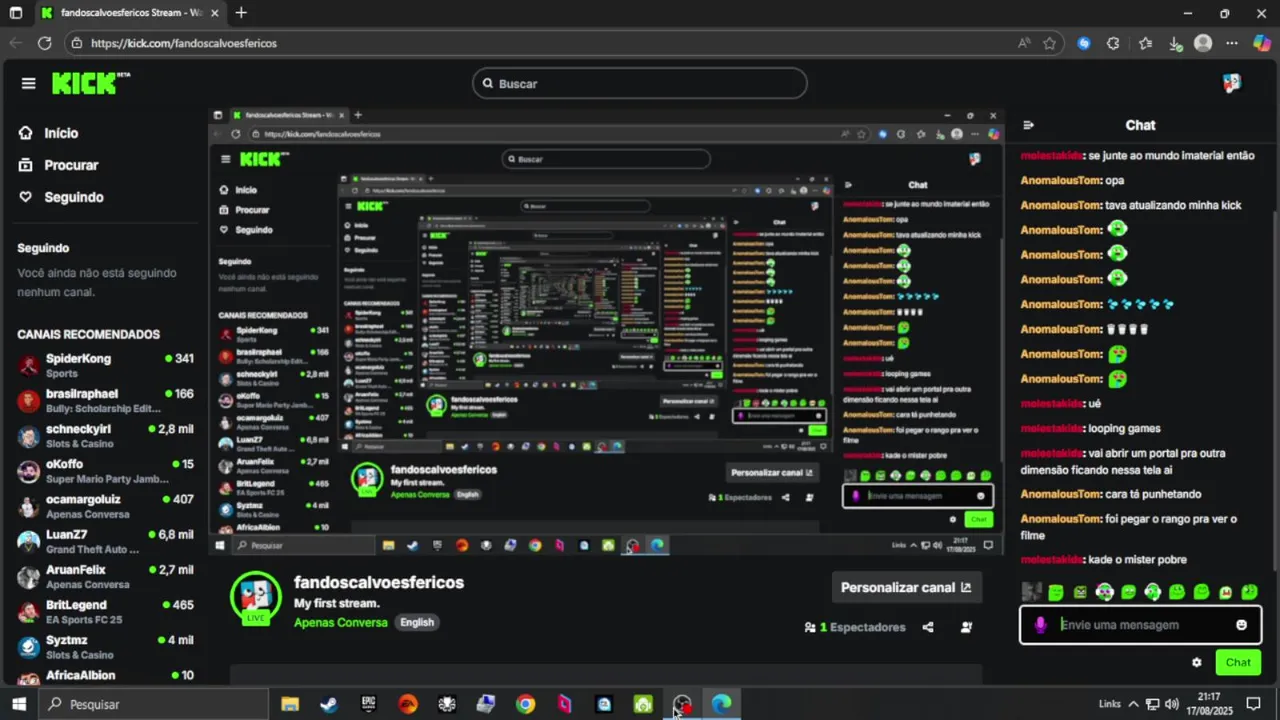1280x720 pixels.
Task: Open the tab actions menu button
Action: [15, 13]
